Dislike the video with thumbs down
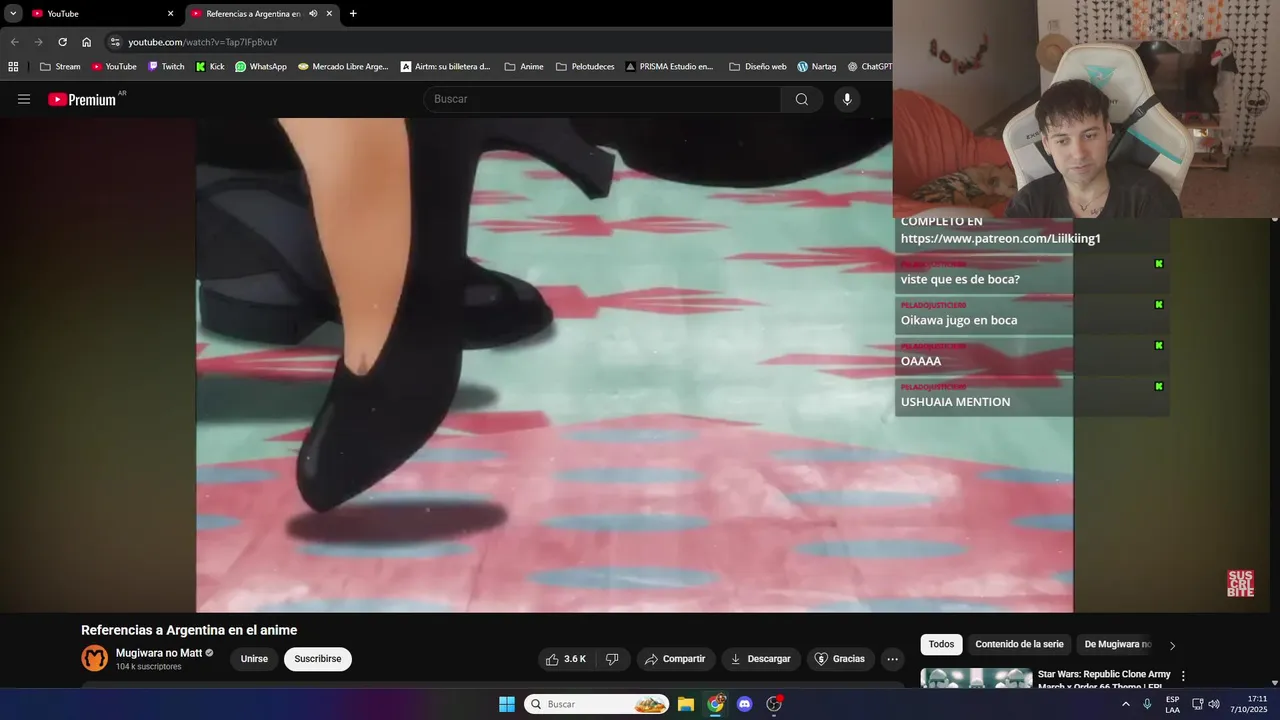1280x720 pixels. [x=612, y=659]
